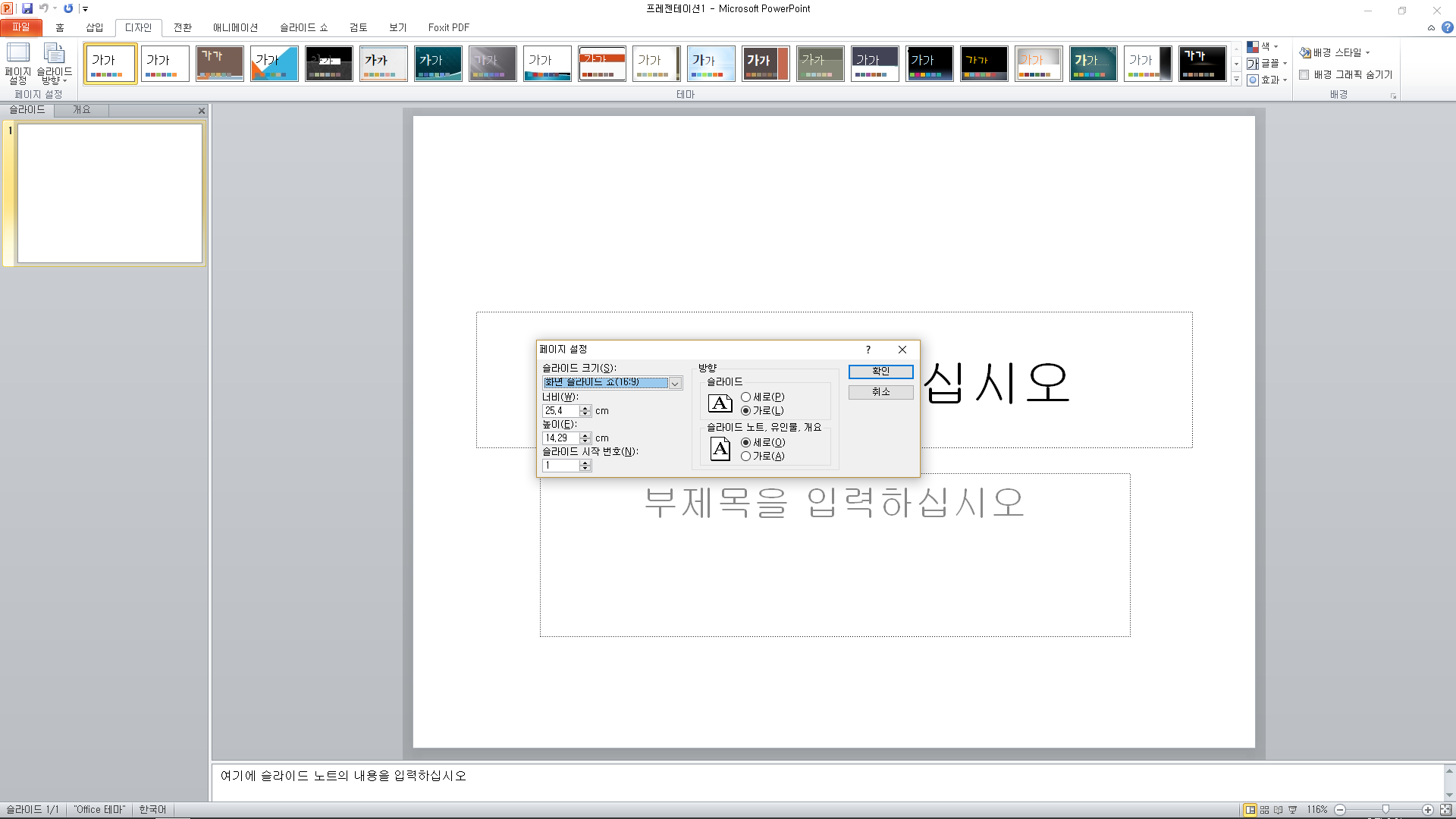Viewport: 1456px width, 819px height.
Task: Click Cancel (취소) in Page Setup dialog
Action: [880, 392]
